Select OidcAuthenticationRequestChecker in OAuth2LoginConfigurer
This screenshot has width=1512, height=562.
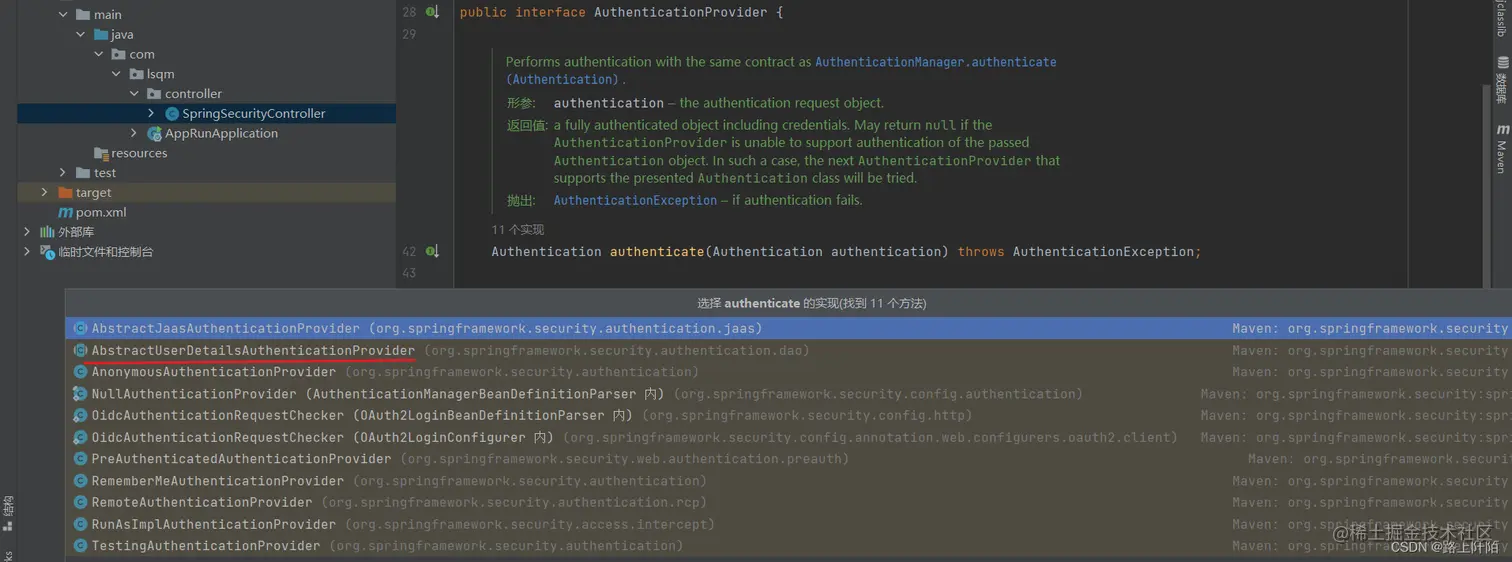789,437
